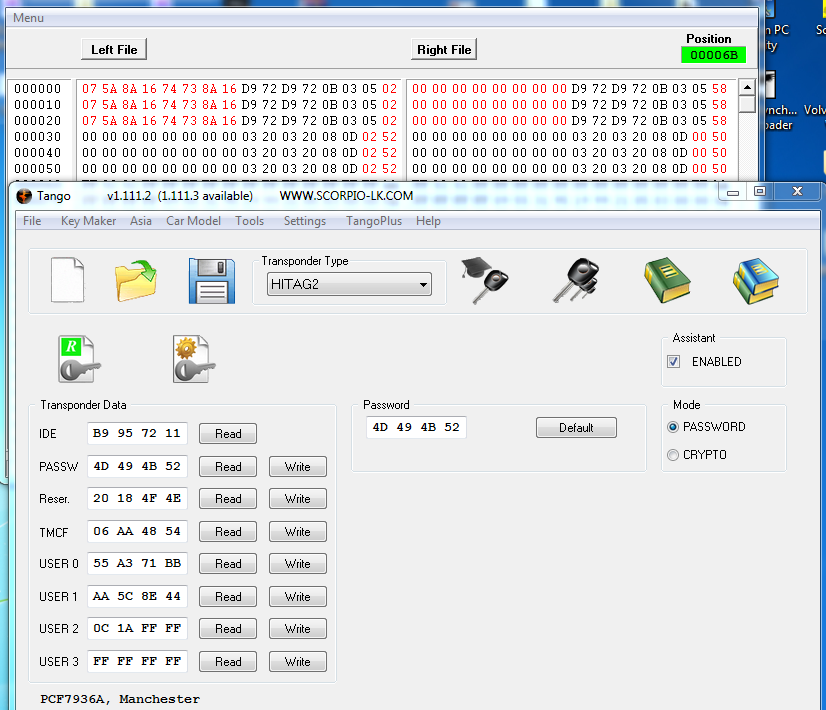
Task: Open the stacked blue books icon
Action: click(755, 281)
